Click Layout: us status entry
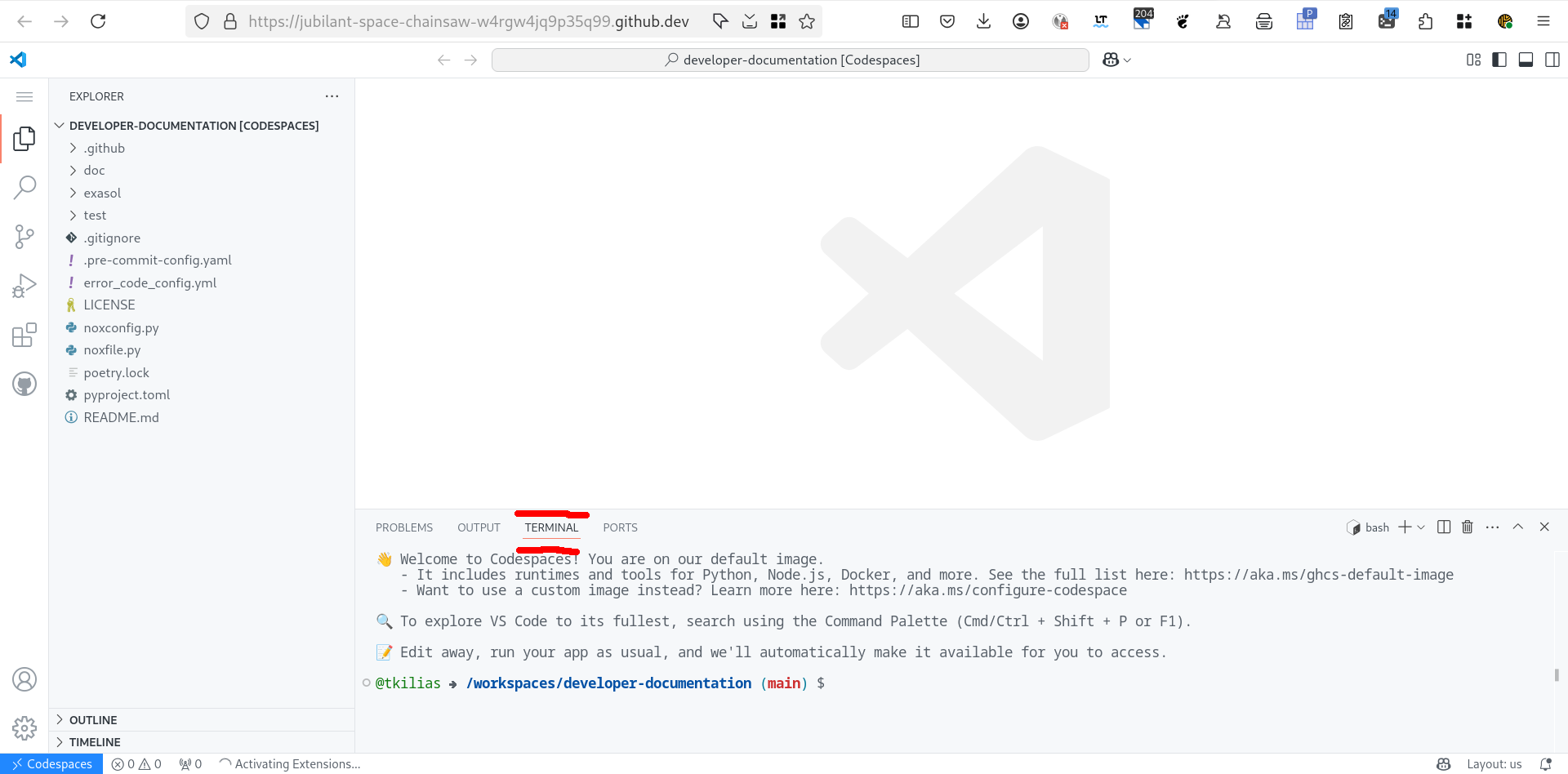This screenshot has width=1568, height=774. (x=1494, y=764)
